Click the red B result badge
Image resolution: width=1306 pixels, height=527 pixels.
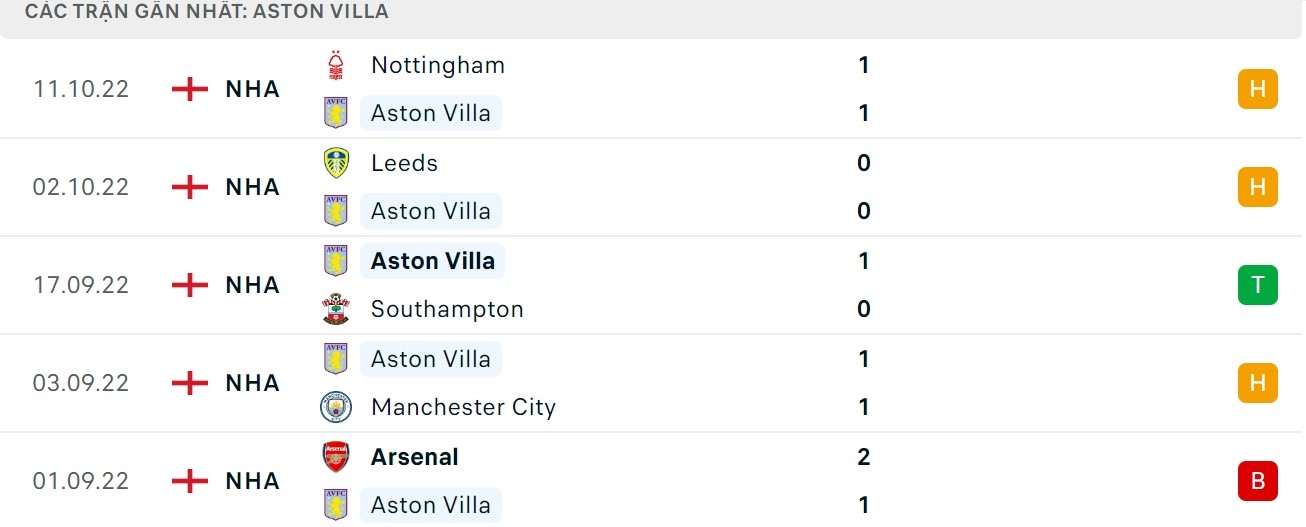pos(1257,481)
